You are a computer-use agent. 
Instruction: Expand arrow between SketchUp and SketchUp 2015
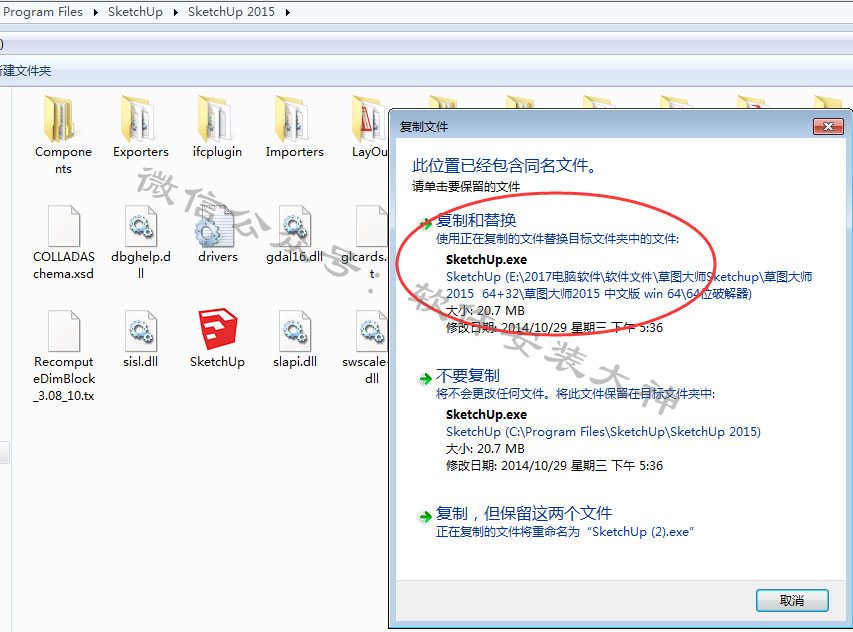pos(175,12)
